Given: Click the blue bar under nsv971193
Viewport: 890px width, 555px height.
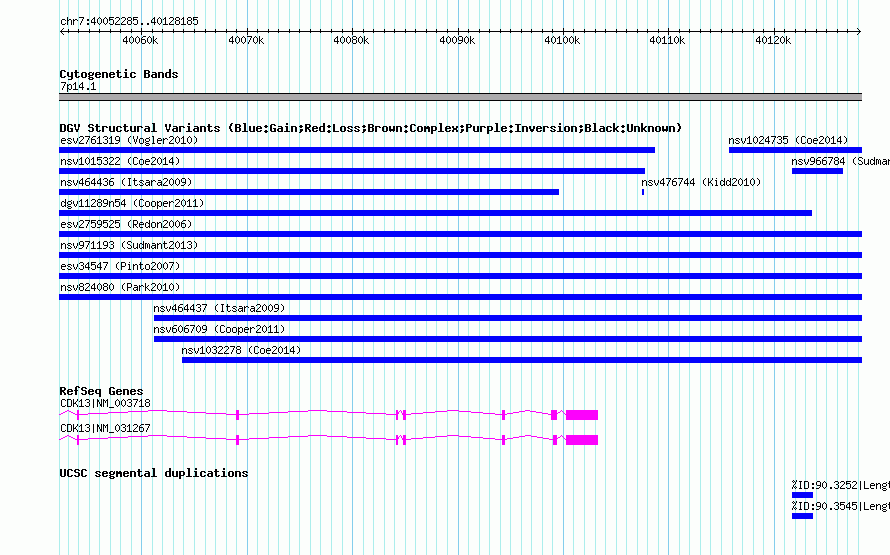Looking at the screenshot, I should 460,255.
